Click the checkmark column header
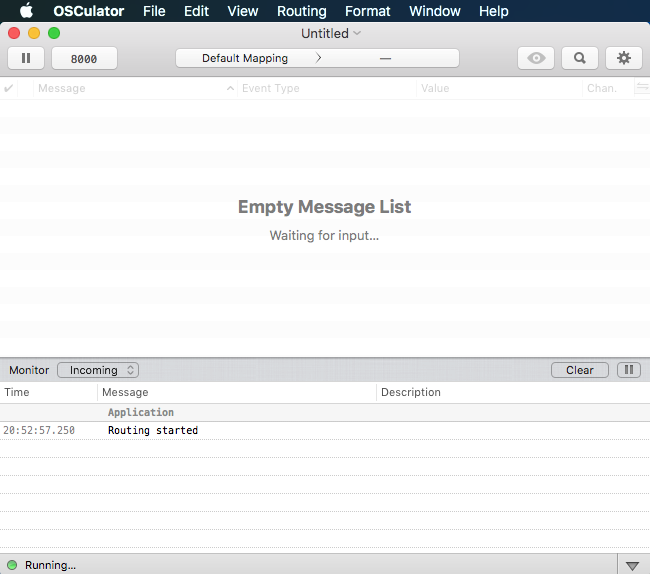This screenshot has height=574, width=650. 10,88
